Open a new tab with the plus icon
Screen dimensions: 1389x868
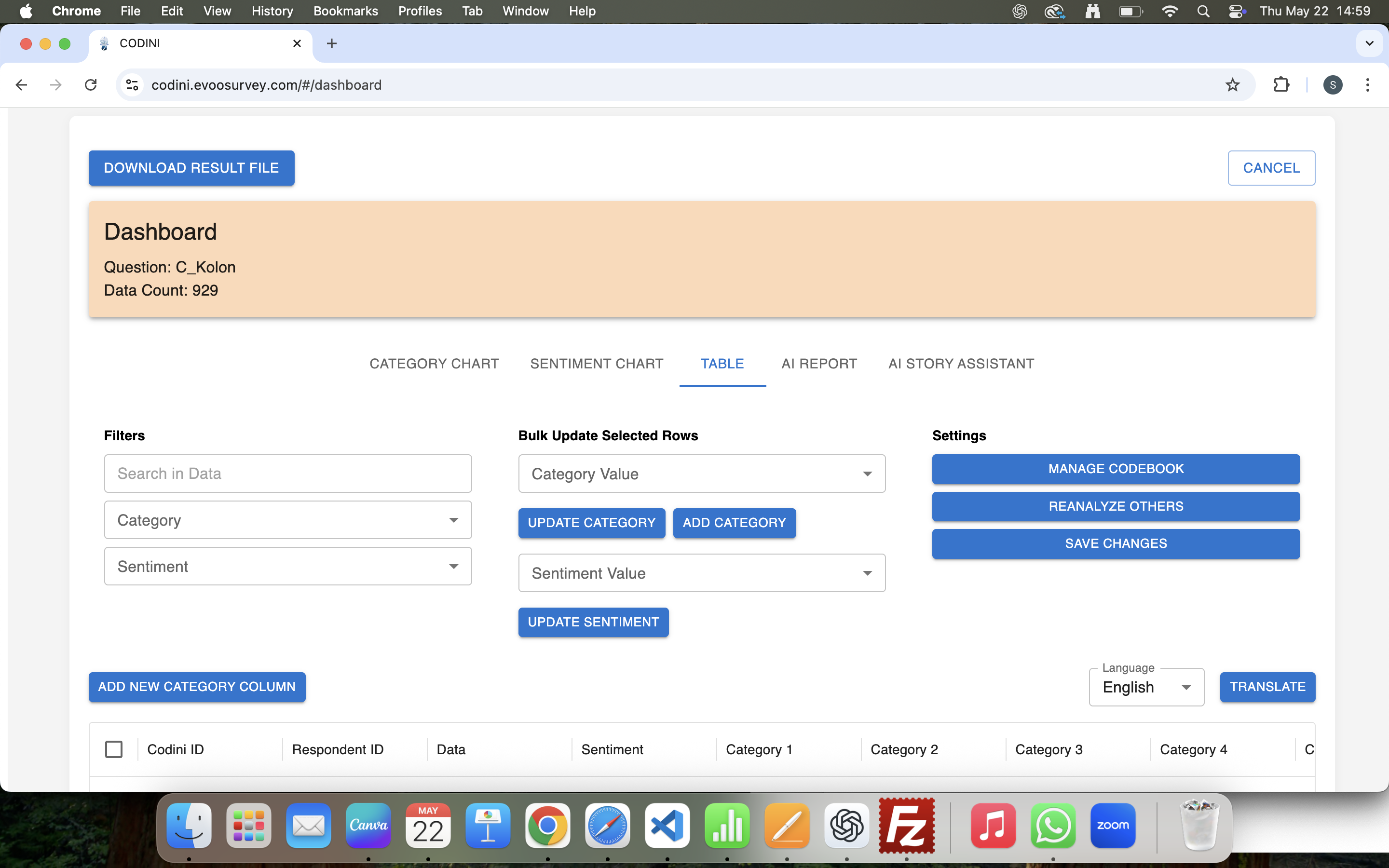coord(332,43)
